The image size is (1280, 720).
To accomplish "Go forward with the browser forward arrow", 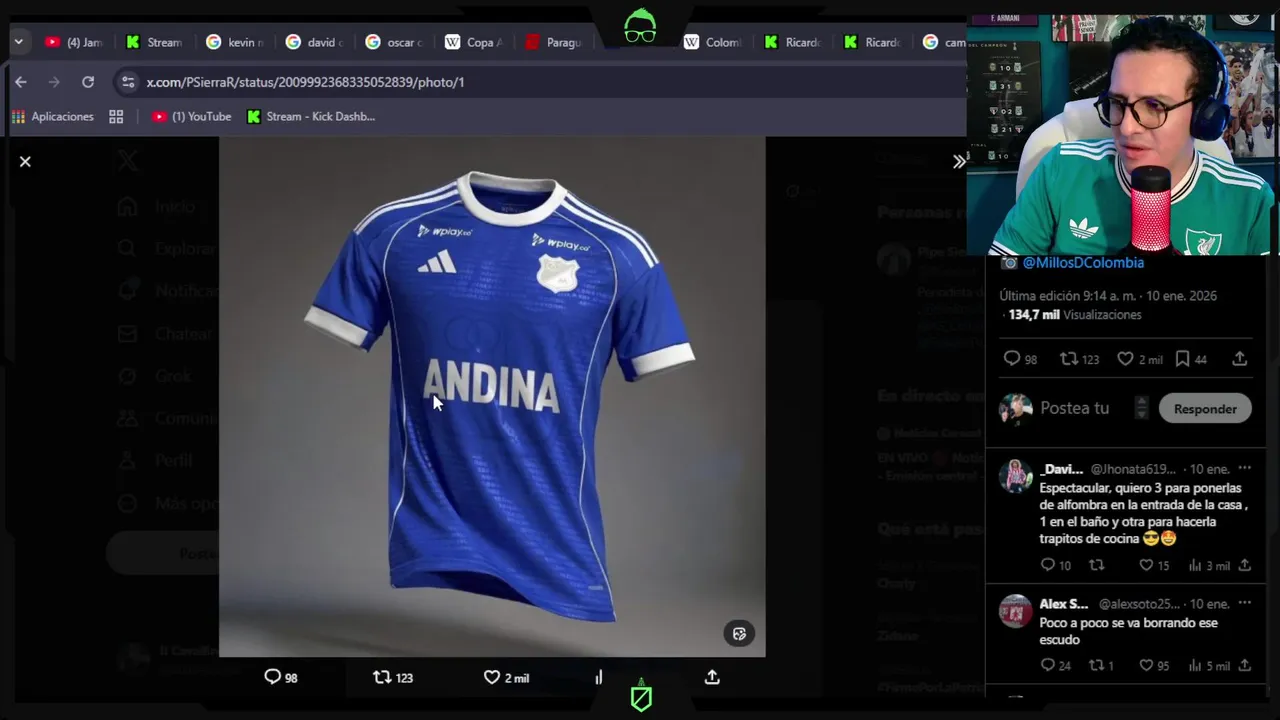I will (54, 82).
